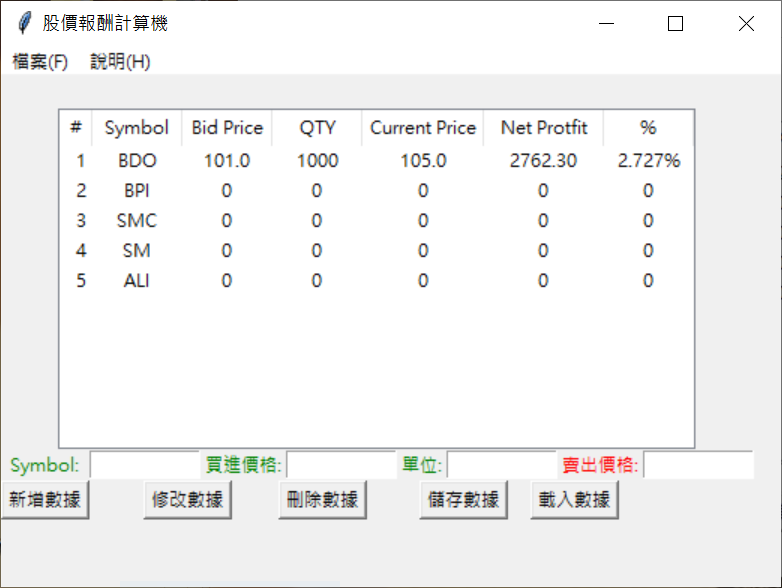This screenshot has height=588, width=782.
Task: Focus the 賣出價格 input field
Action: click(x=697, y=465)
